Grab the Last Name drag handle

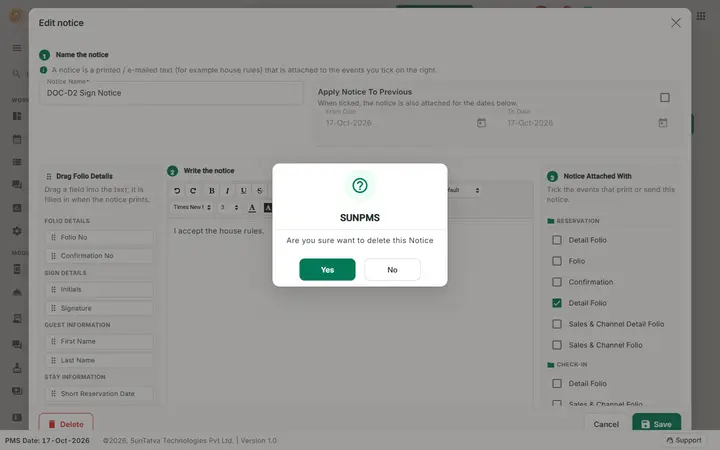tap(53, 360)
